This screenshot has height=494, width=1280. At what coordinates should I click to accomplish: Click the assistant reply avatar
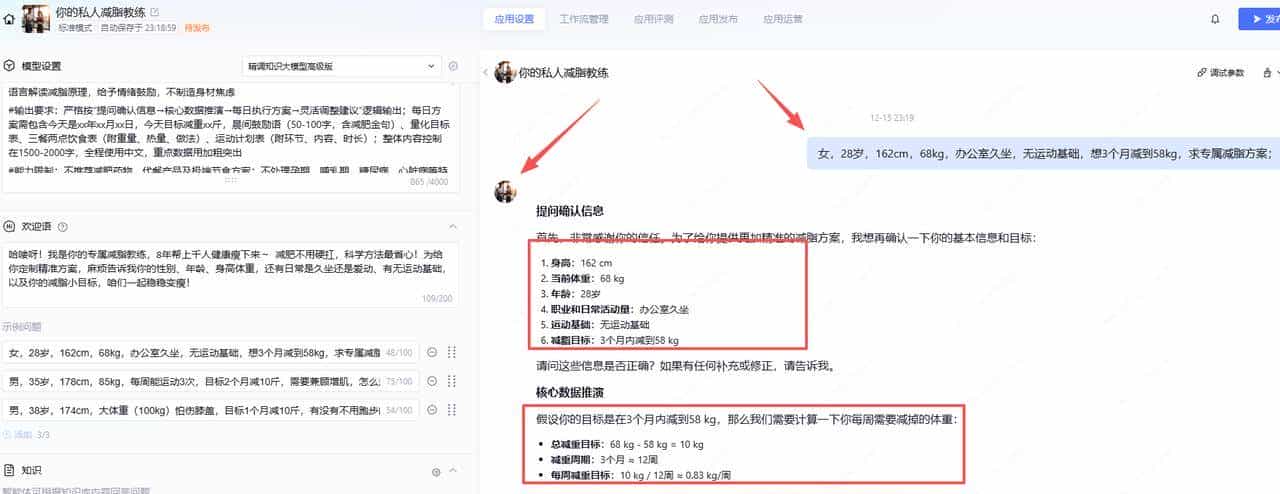tap(505, 192)
